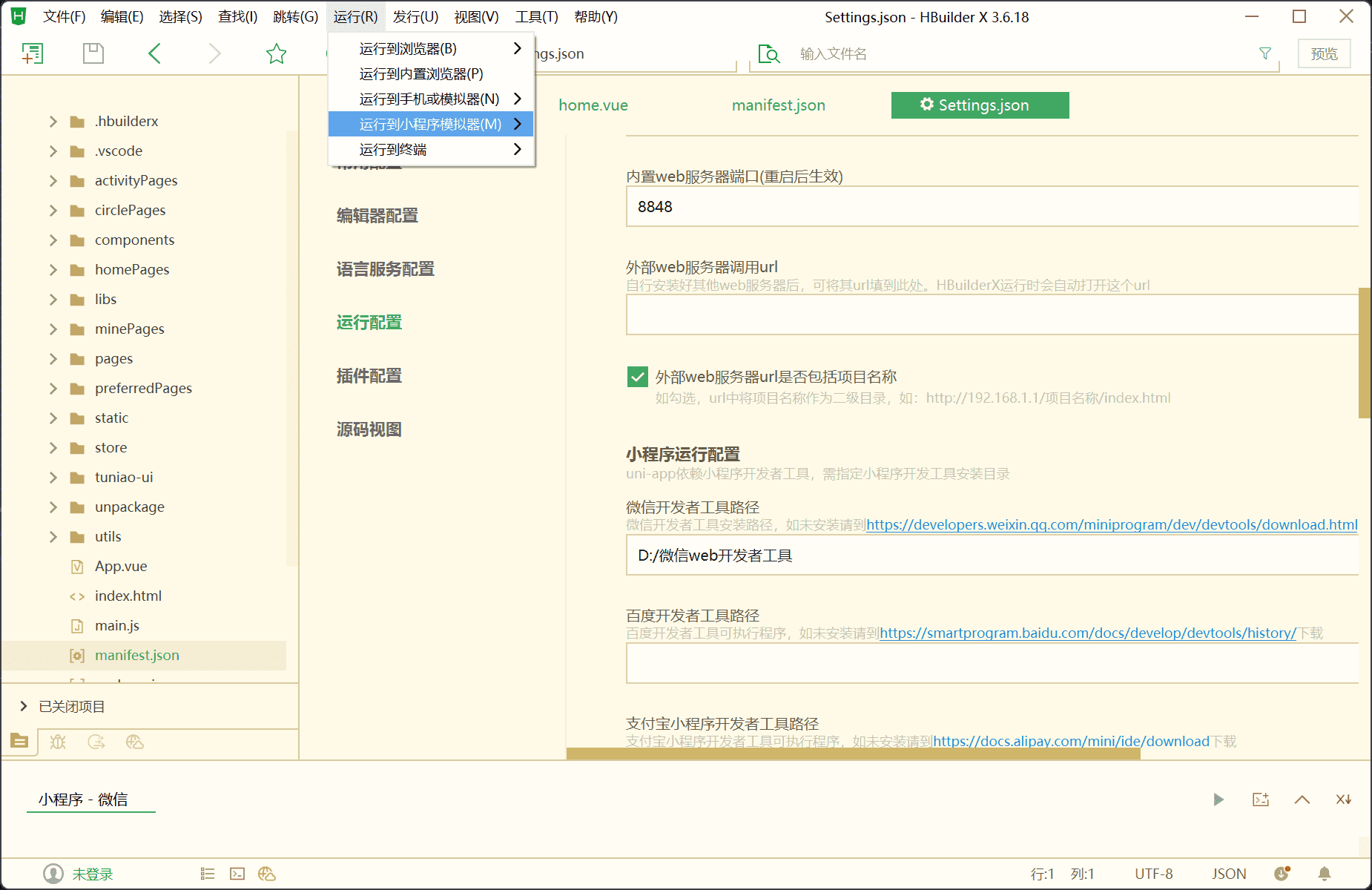This screenshot has height=890, width=1372.
Task: Expand the .vscode folder
Action: [x=53, y=151]
